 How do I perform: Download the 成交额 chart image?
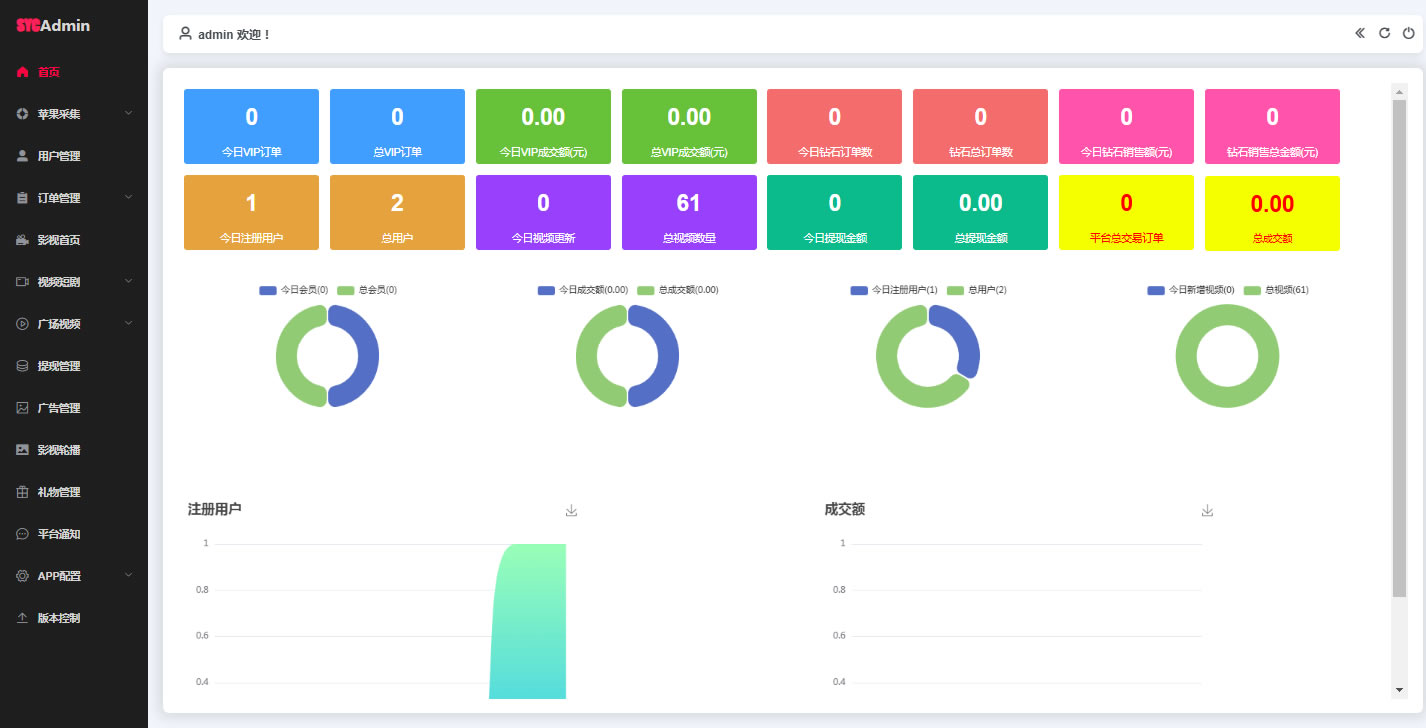1207,511
